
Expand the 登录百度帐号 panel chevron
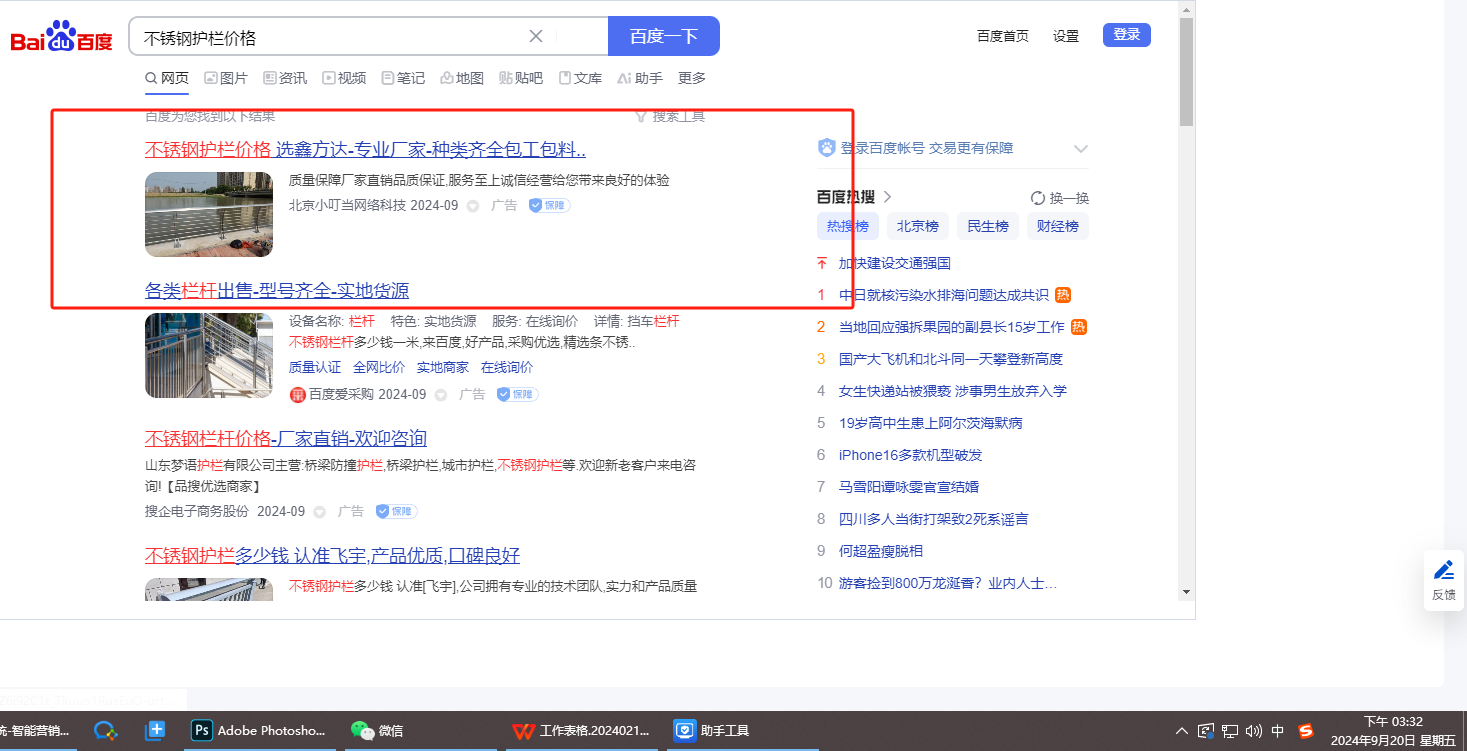(1080, 149)
